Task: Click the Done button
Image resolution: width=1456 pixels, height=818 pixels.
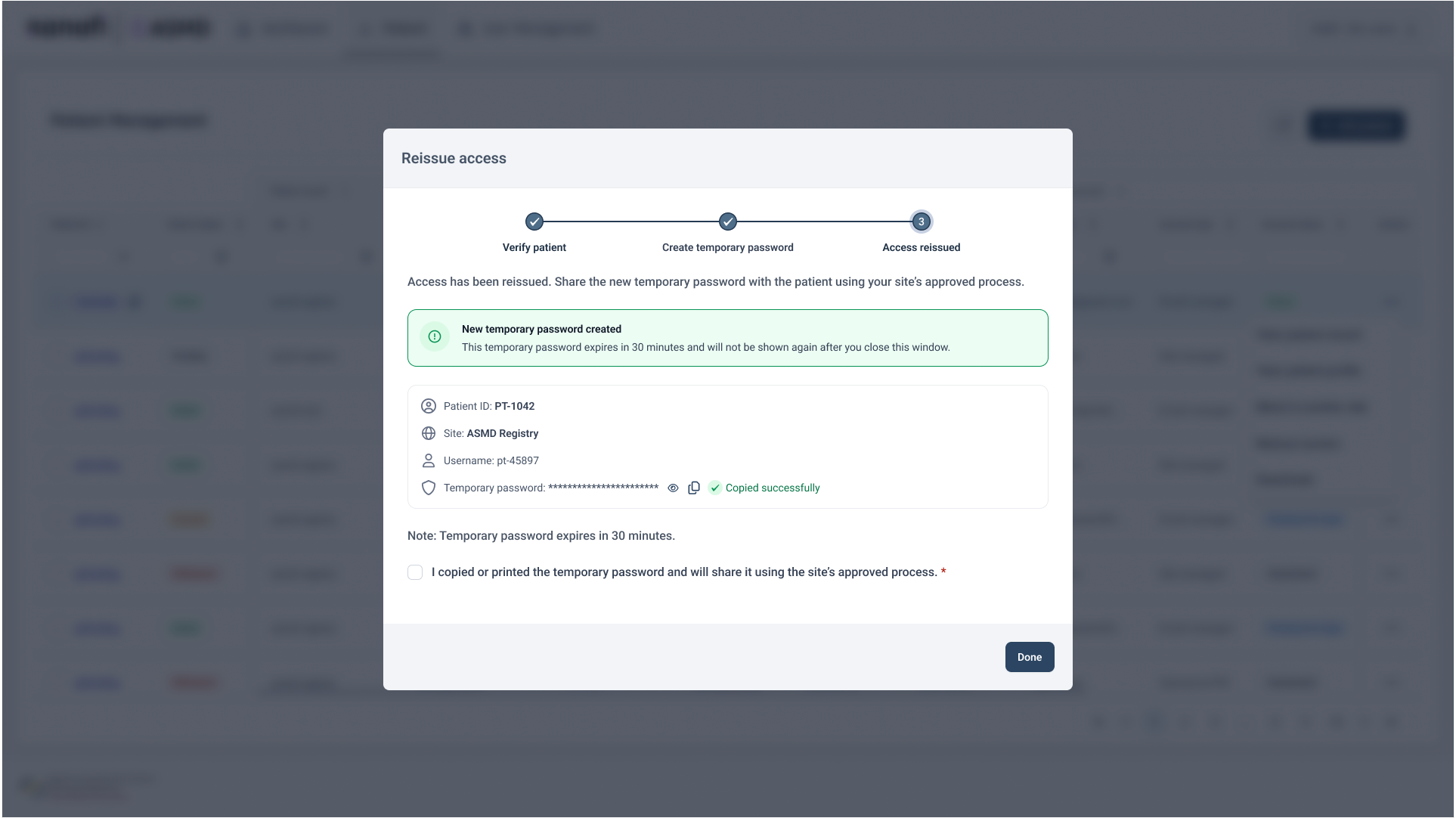Action: (x=1030, y=657)
